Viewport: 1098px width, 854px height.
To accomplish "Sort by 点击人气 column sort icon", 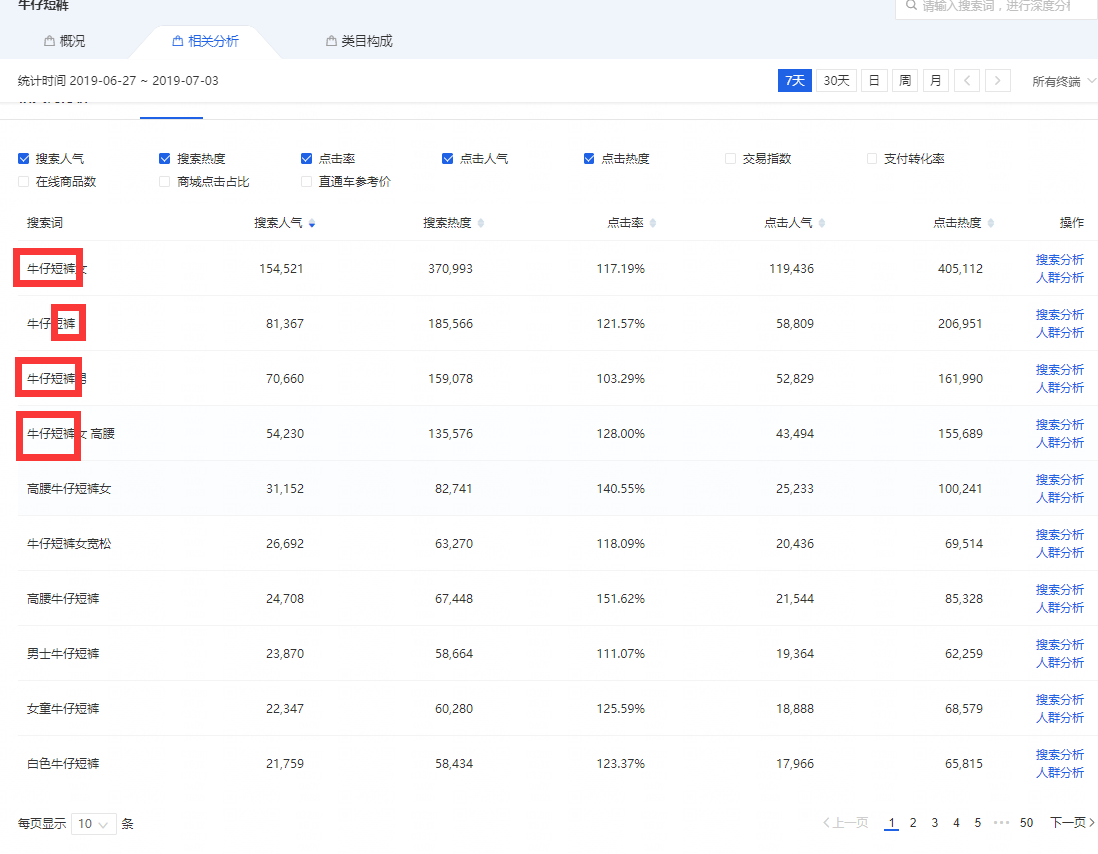I will [821, 224].
